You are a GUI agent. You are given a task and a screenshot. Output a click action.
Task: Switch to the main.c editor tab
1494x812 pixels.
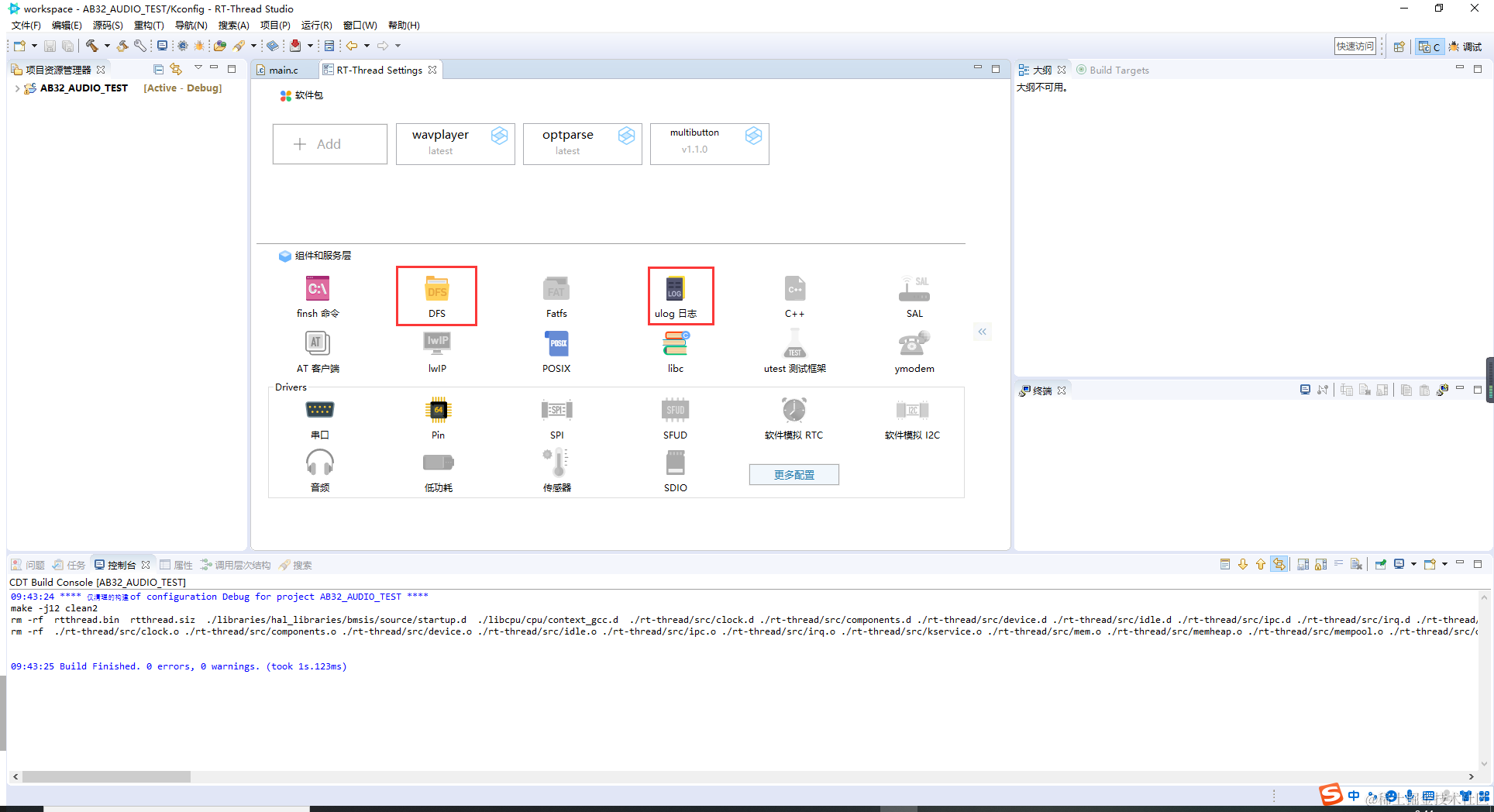pos(283,70)
